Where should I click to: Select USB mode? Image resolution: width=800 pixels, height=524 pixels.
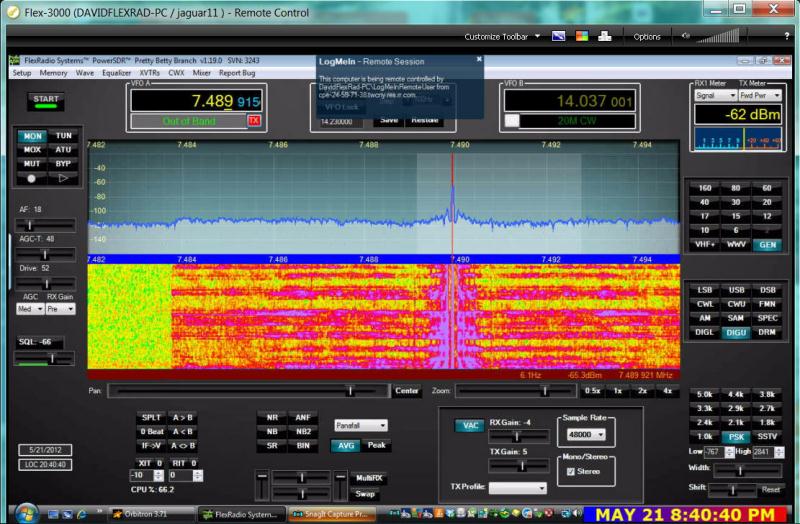pyautogui.click(x=736, y=290)
